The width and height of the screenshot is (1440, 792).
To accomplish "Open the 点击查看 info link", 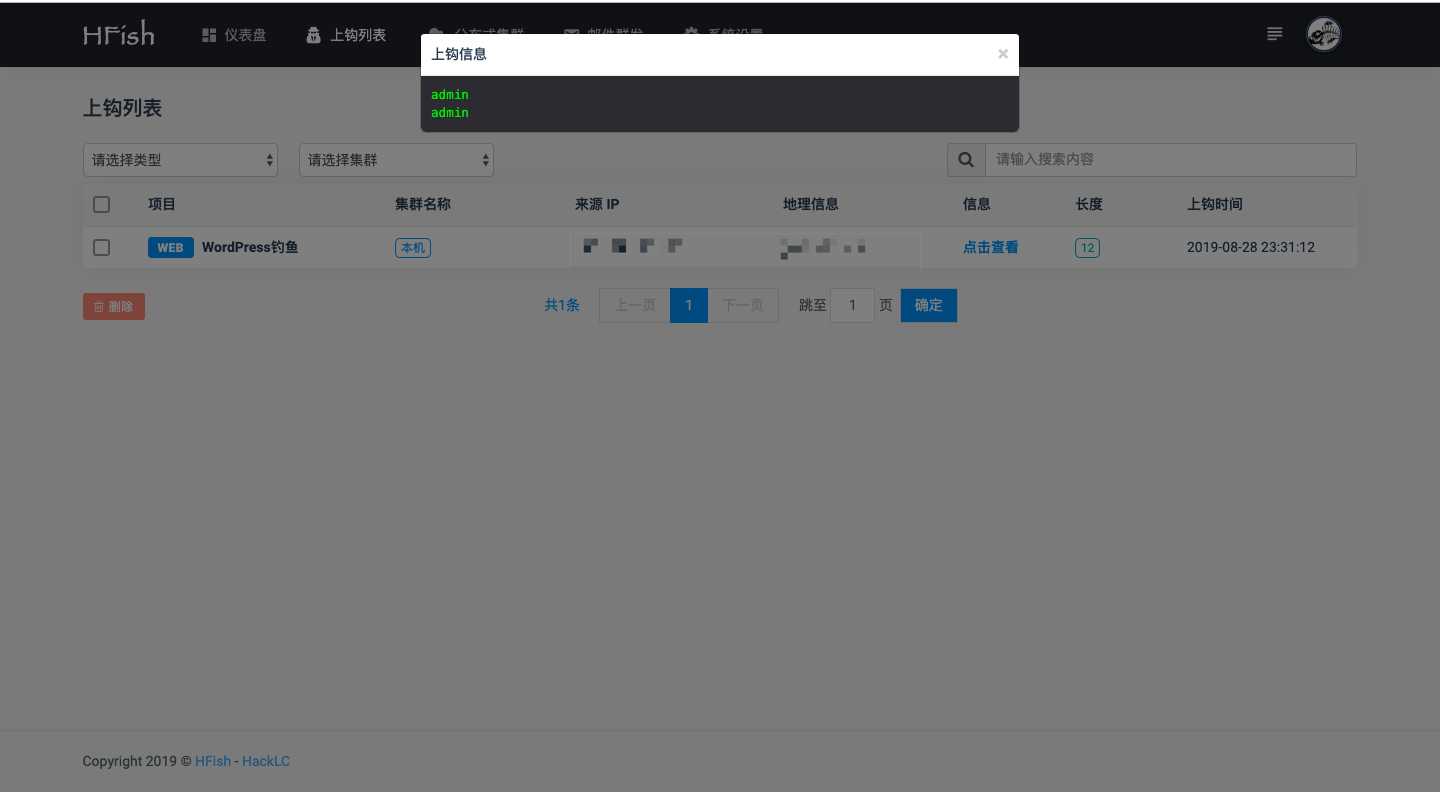I will click(991, 247).
